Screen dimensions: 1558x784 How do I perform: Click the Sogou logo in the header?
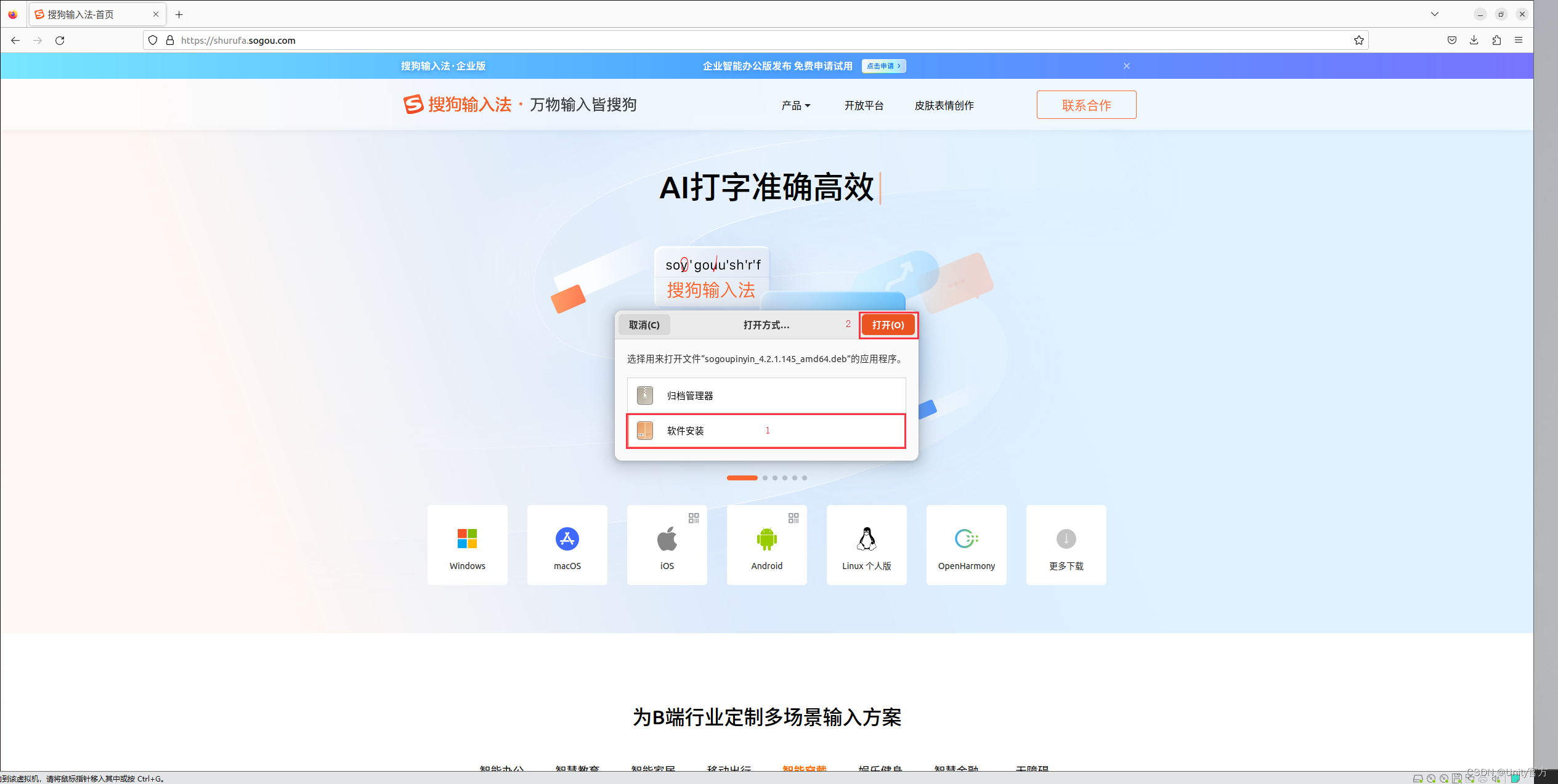pos(413,104)
